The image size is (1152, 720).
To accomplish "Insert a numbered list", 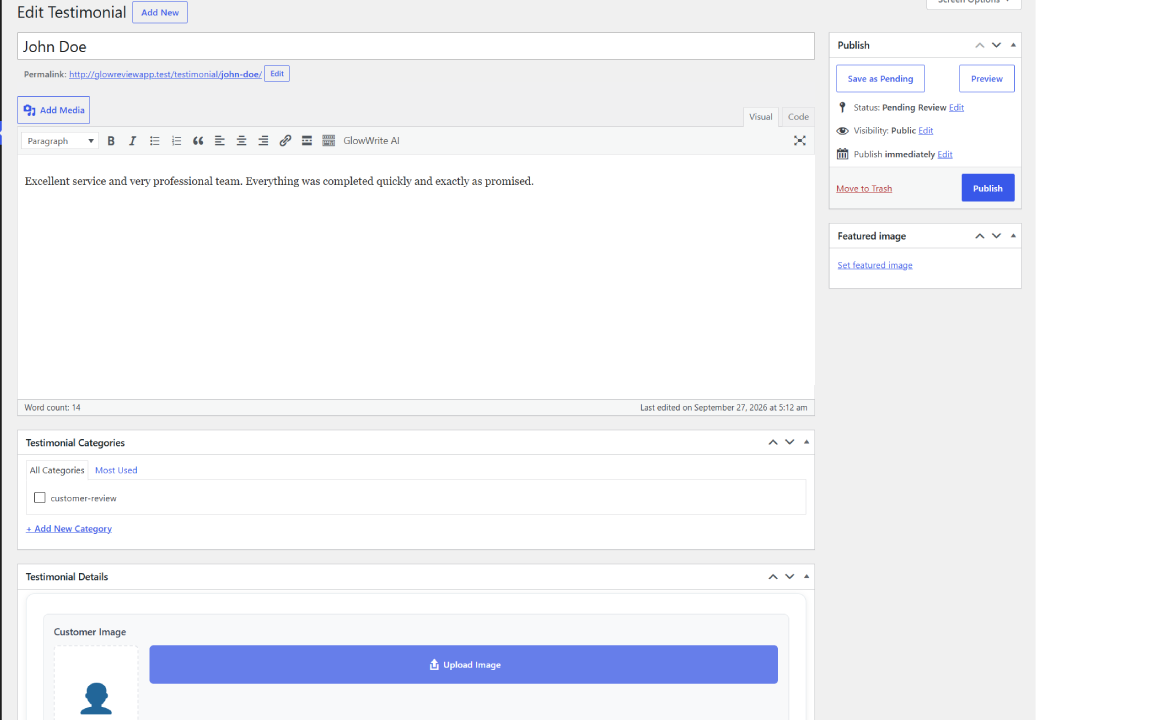I will (176, 141).
